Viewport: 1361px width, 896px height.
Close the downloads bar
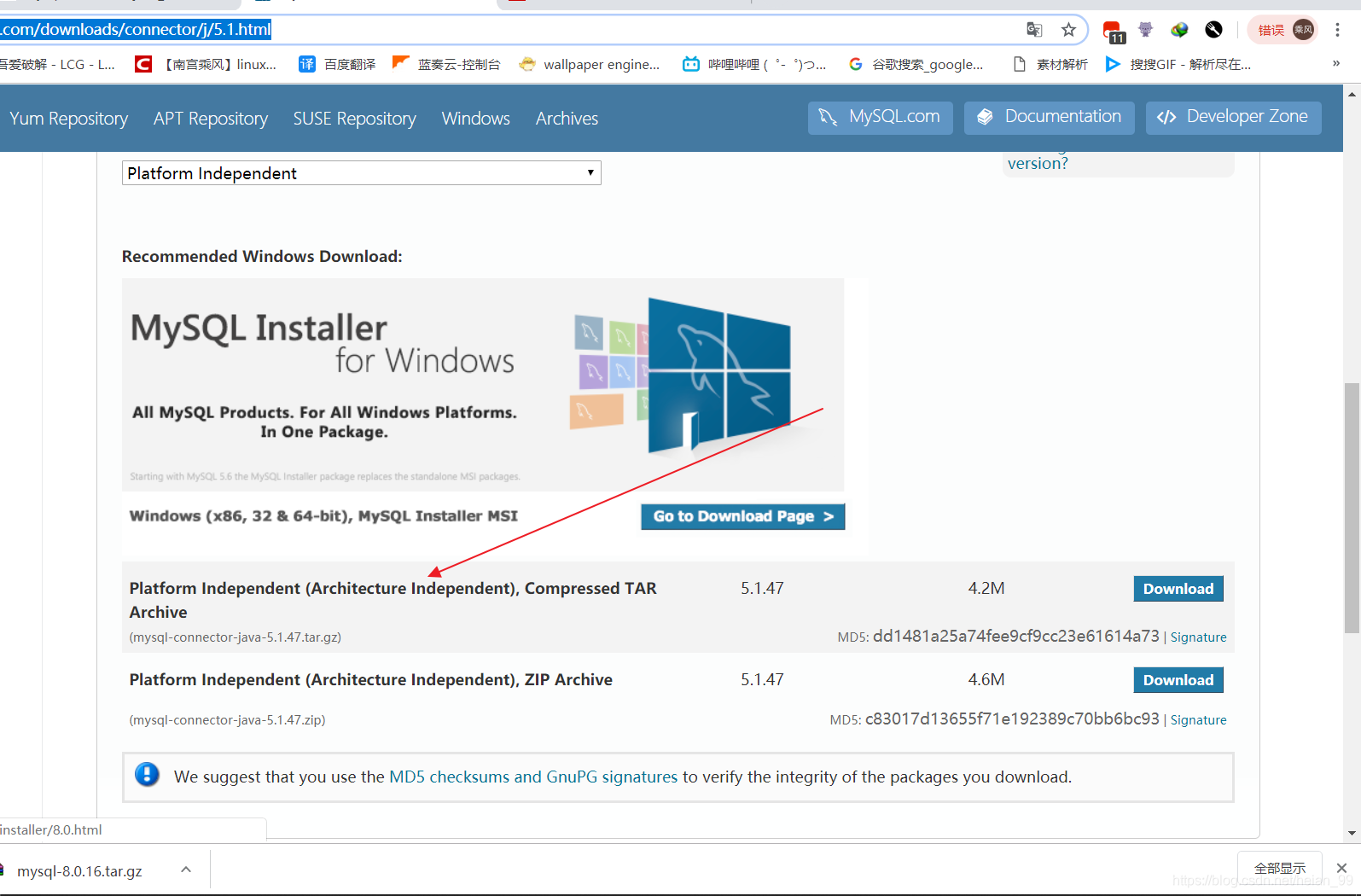coord(1341,868)
